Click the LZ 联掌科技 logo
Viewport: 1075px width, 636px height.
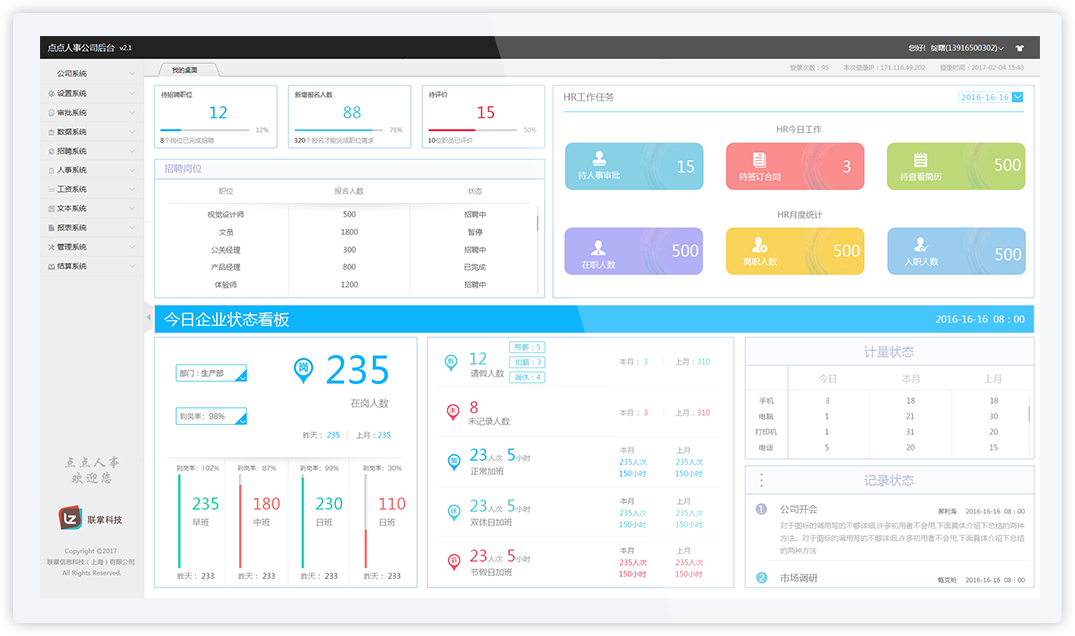90,519
